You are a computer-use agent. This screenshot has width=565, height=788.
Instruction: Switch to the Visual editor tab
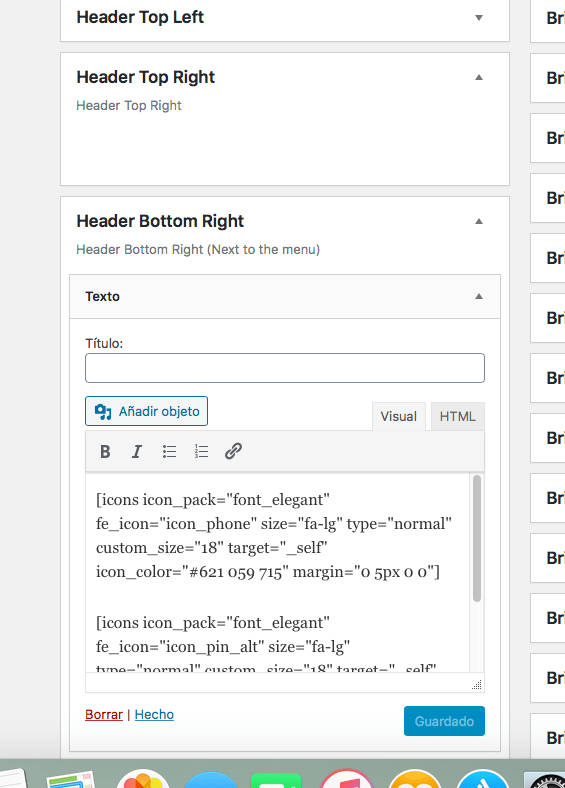coord(399,416)
